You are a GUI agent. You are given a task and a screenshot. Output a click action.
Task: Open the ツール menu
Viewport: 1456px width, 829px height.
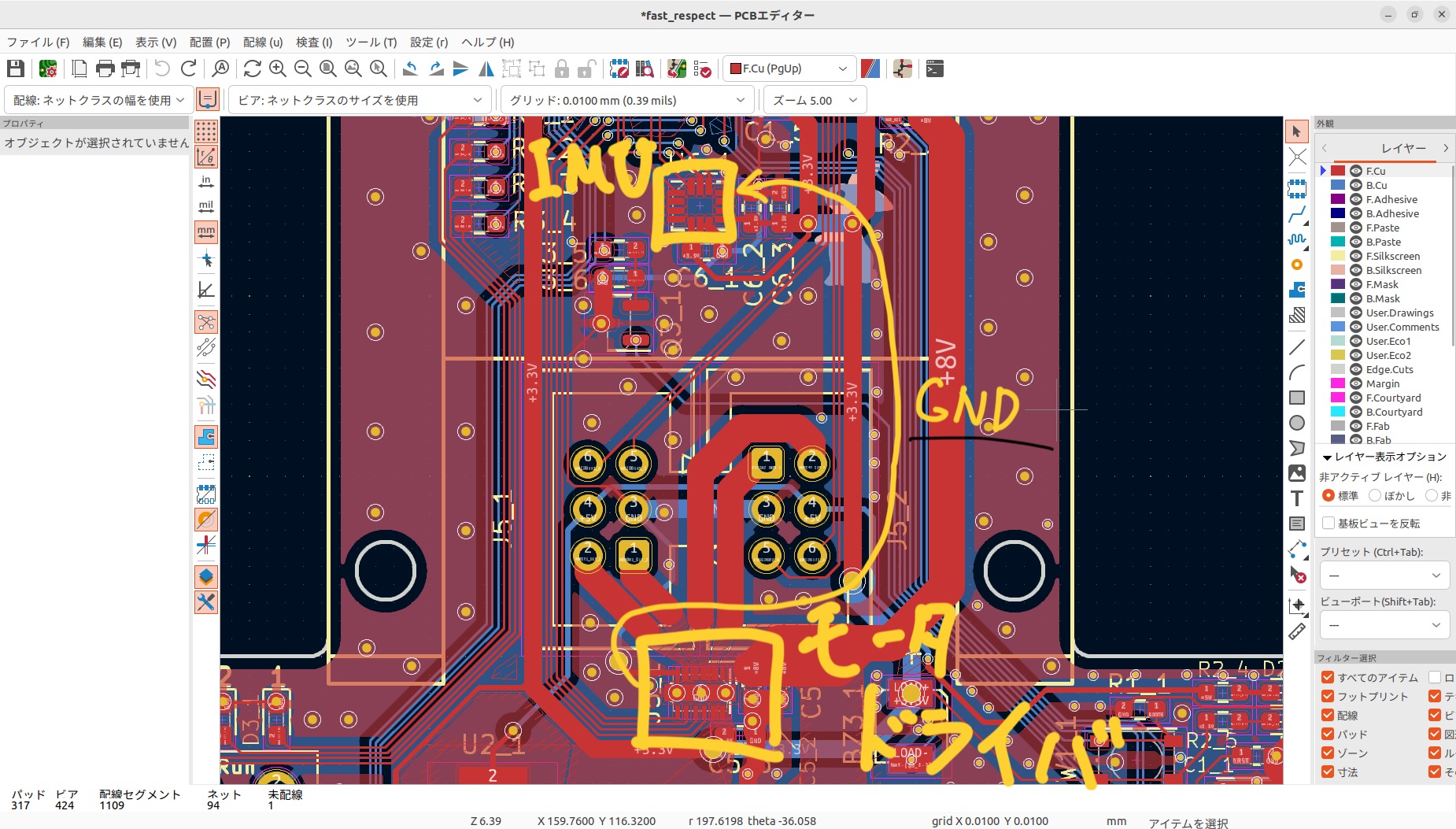pos(371,43)
